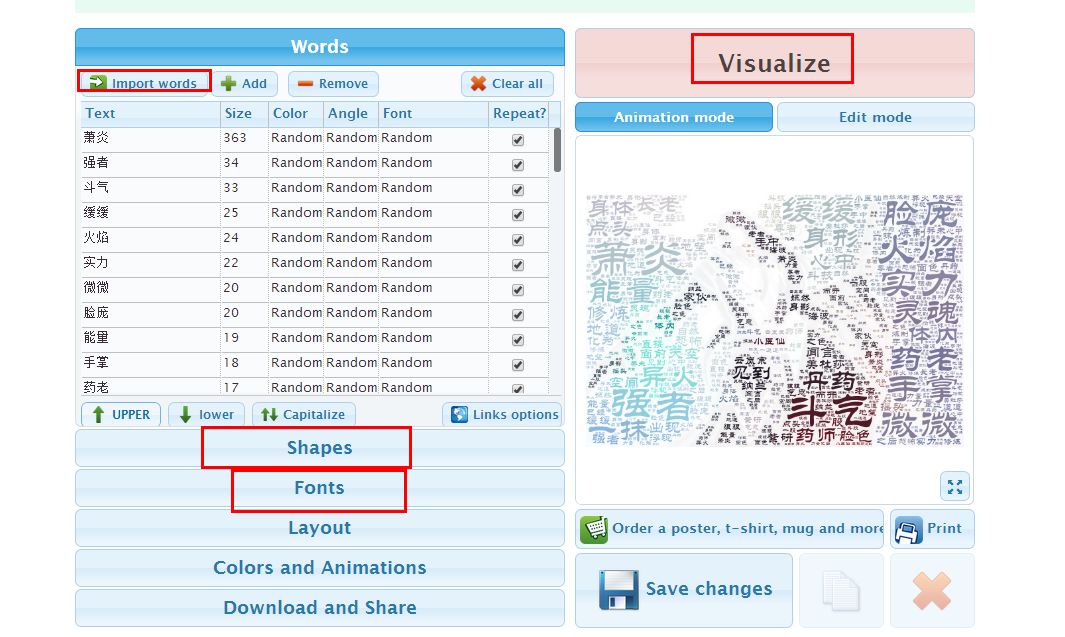1065x637 pixels.
Task: Open fullscreen view of word cloud
Action: point(955,486)
